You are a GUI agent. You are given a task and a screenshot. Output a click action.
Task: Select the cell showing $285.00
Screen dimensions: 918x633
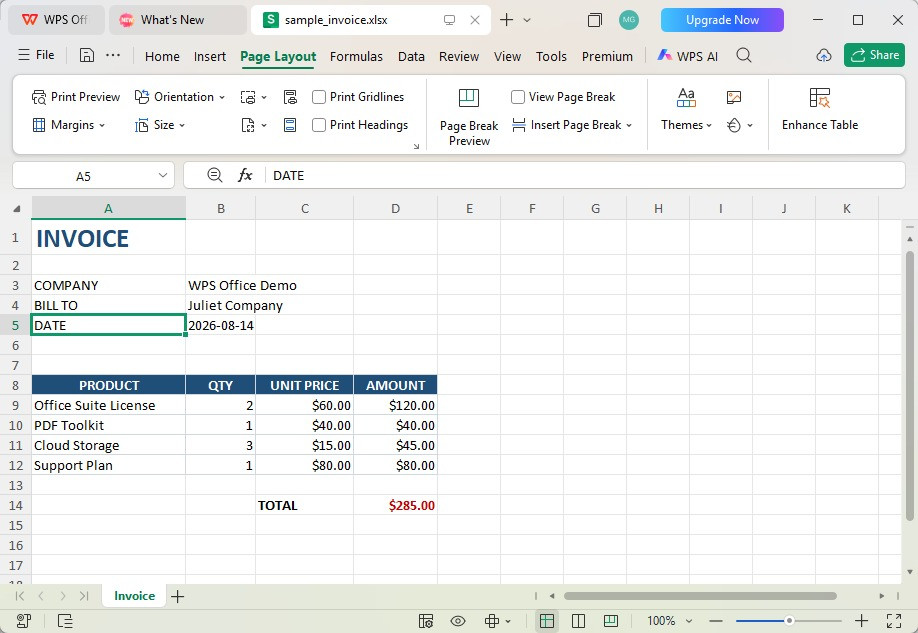coord(395,505)
